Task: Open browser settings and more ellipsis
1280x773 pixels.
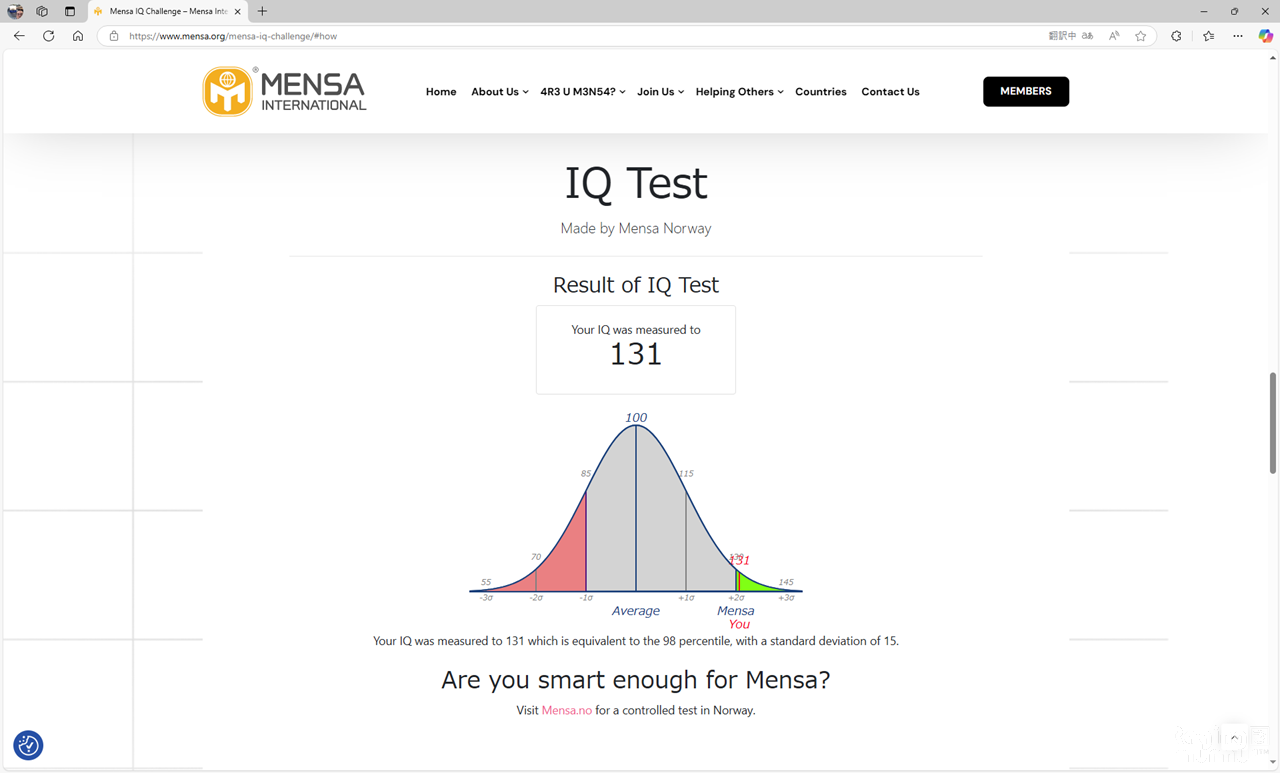Action: pos(1238,36)
